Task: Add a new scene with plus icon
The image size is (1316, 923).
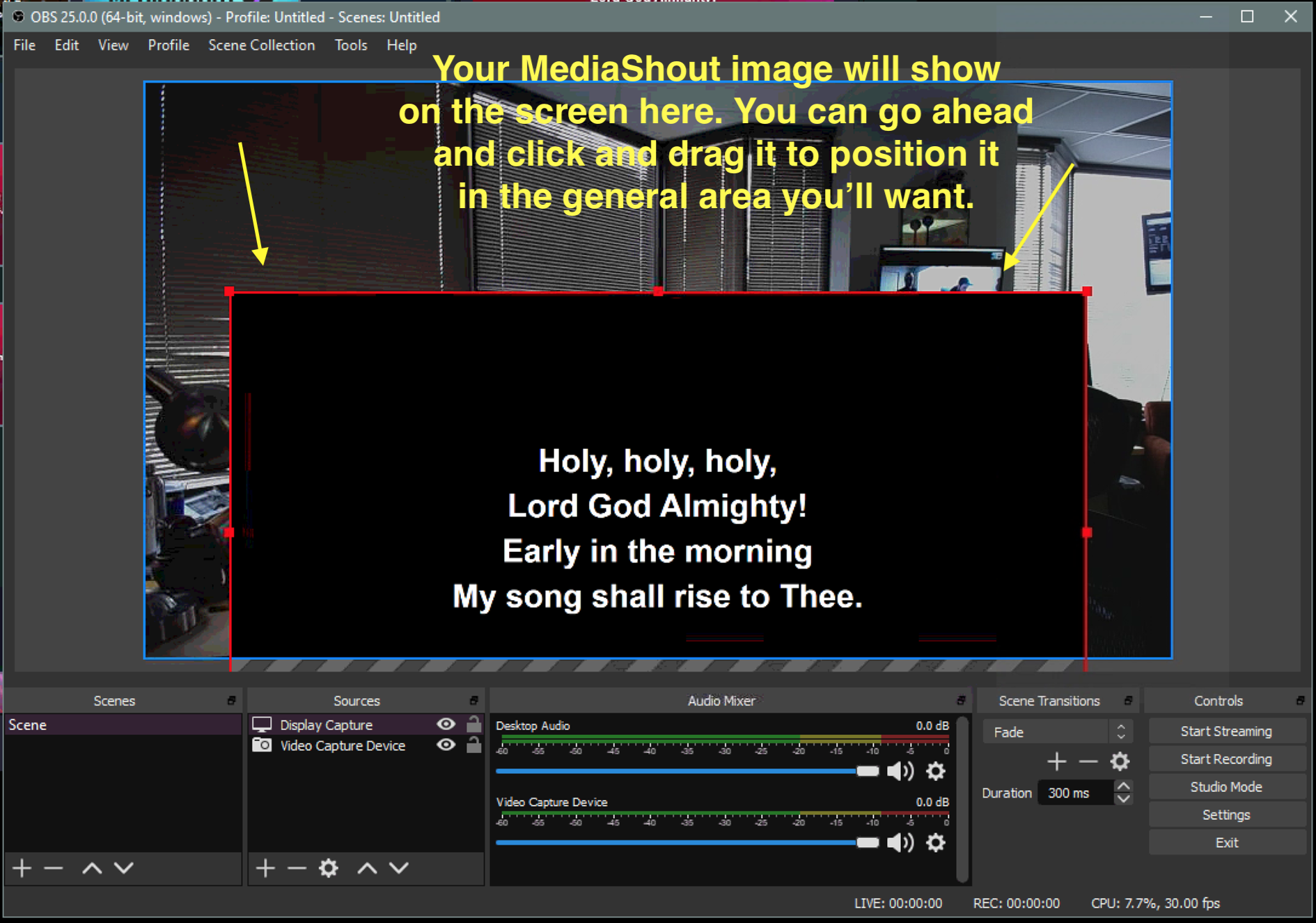Action: point(22,868)
